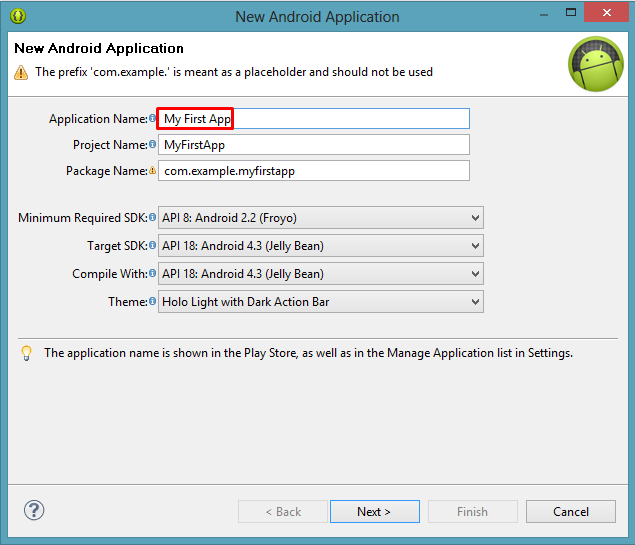Click the Application Name text field
Viewport: 635px width, 545px height.
click(314, 119)
